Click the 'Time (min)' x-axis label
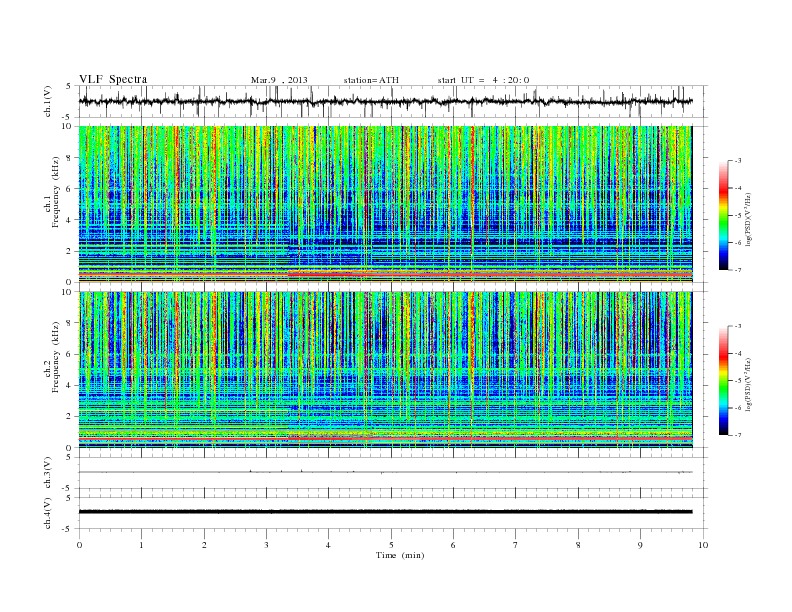The image size is (792, 612). [x=400, y=555]
